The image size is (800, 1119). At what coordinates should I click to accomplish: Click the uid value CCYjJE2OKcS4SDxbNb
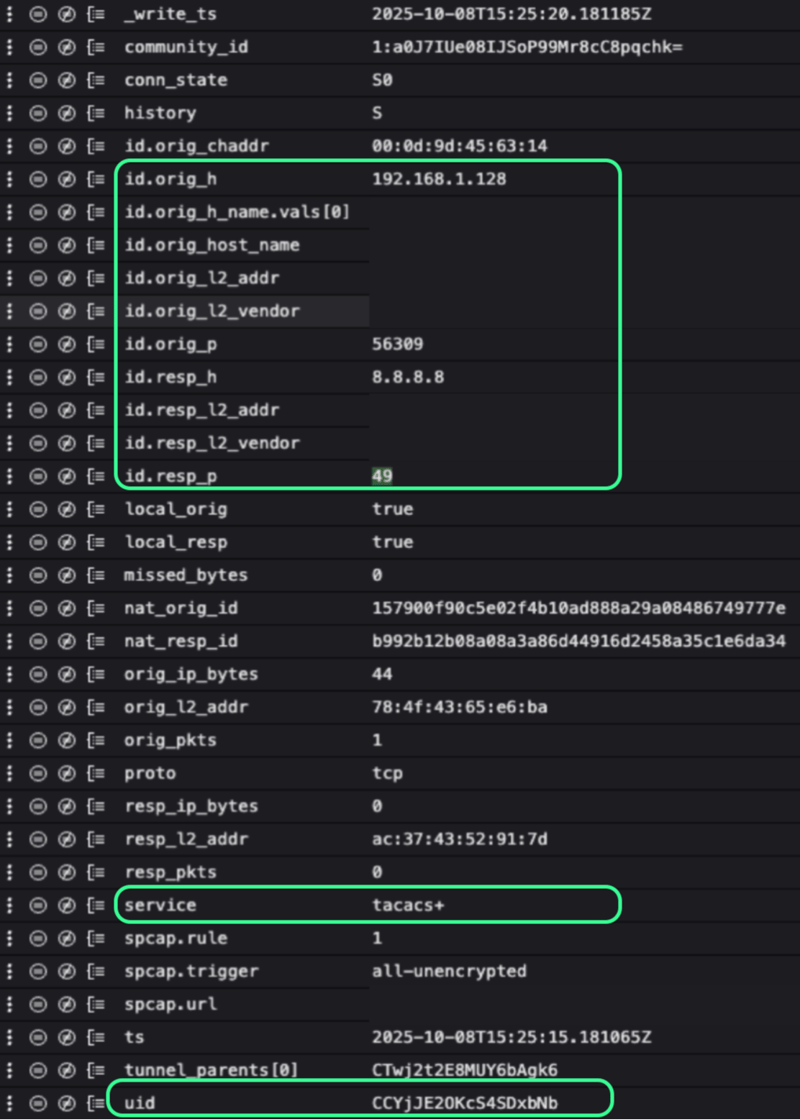tap(464, 1102)
